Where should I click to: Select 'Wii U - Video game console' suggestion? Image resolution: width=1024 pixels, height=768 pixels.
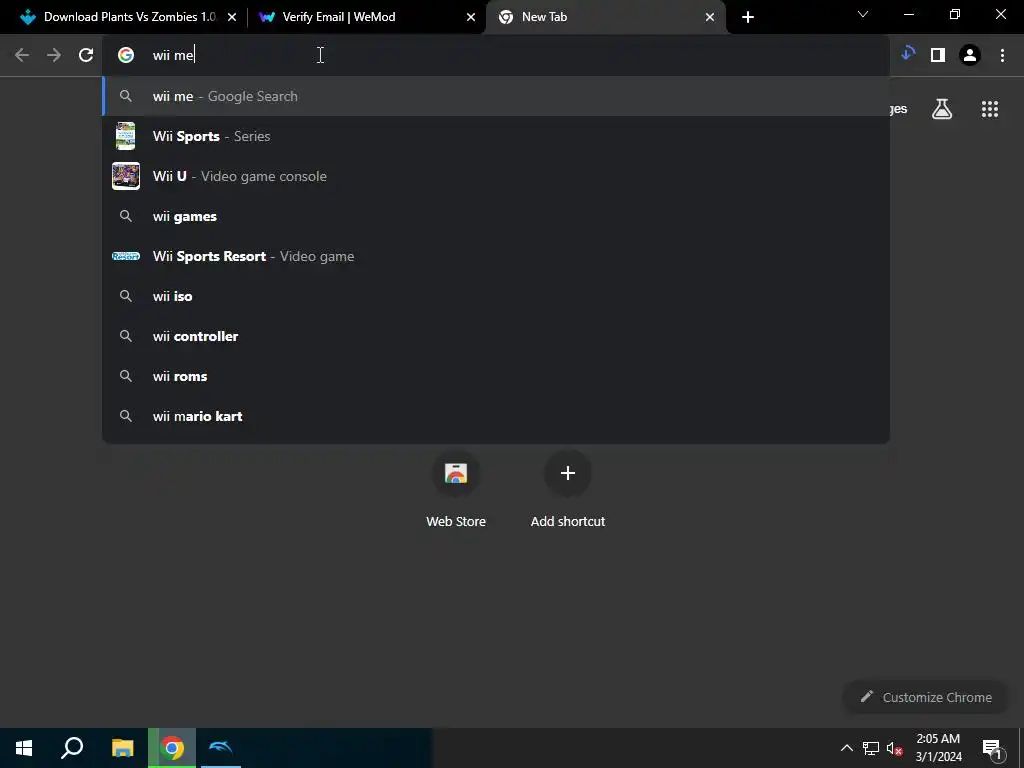point(496,176)
